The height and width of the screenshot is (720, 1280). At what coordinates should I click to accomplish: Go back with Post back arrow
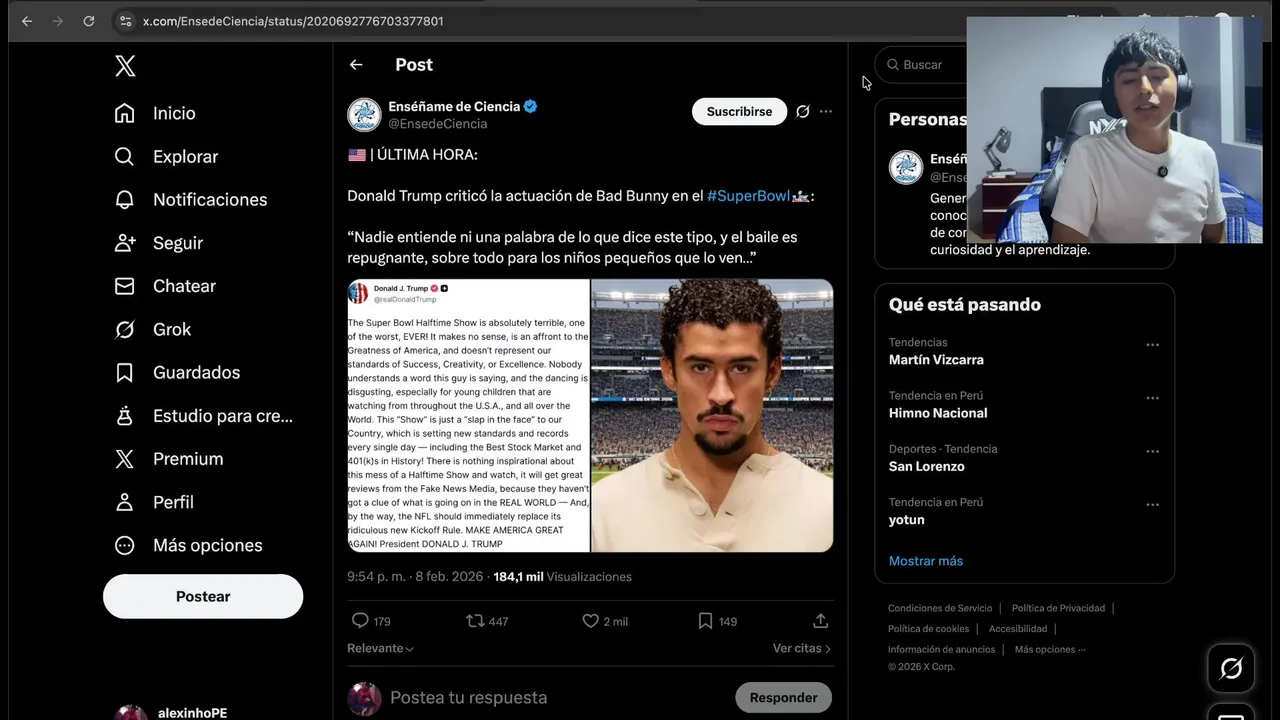tap(356, 64)
